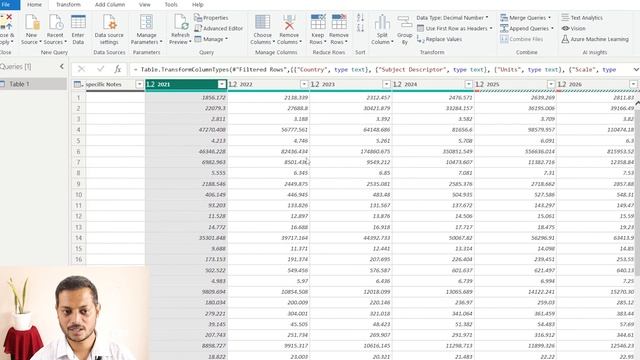Open Text Analytics AI insight
640x360 pixels.
582,18
